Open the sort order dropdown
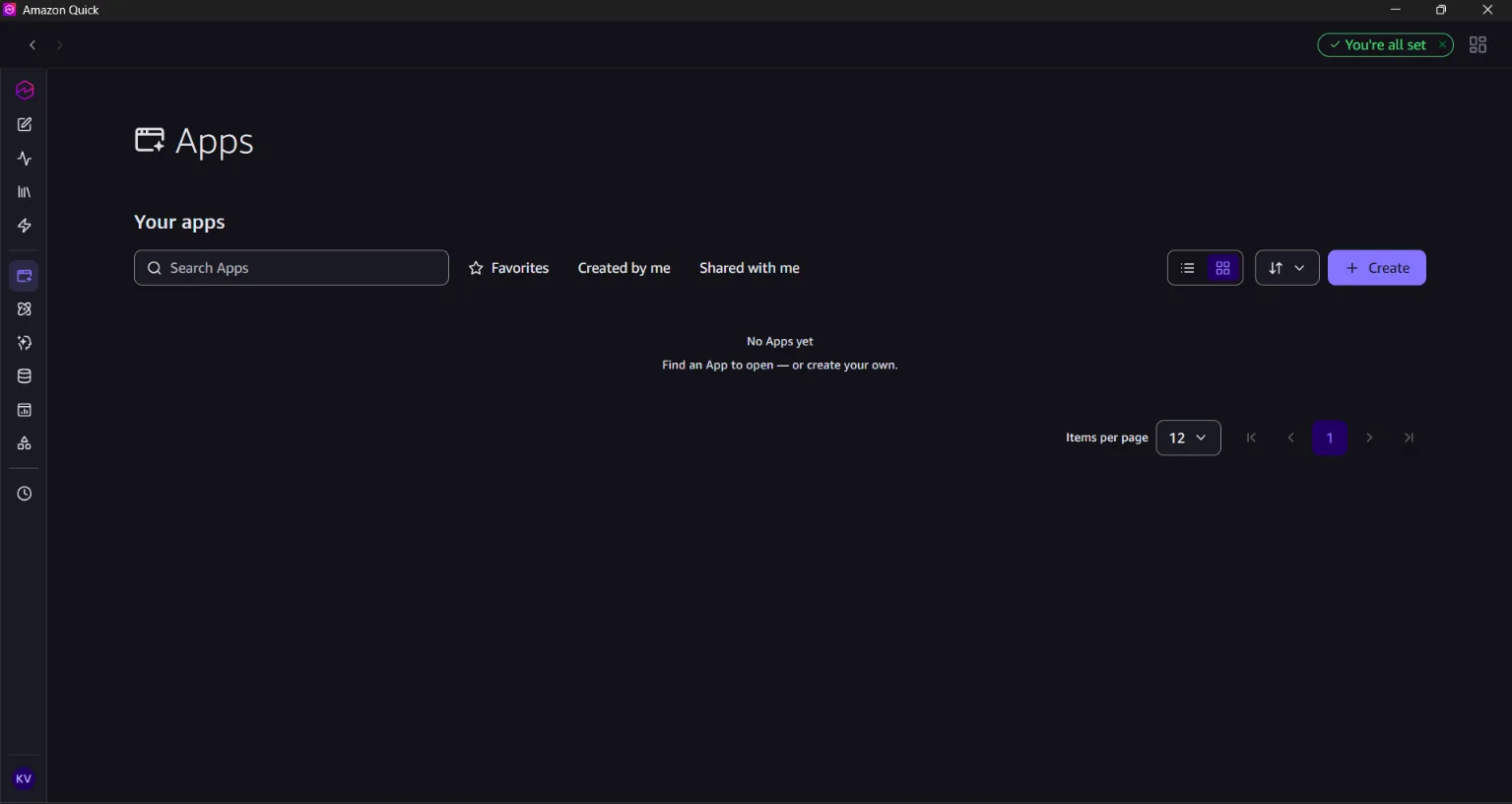 pos(1287,268)
